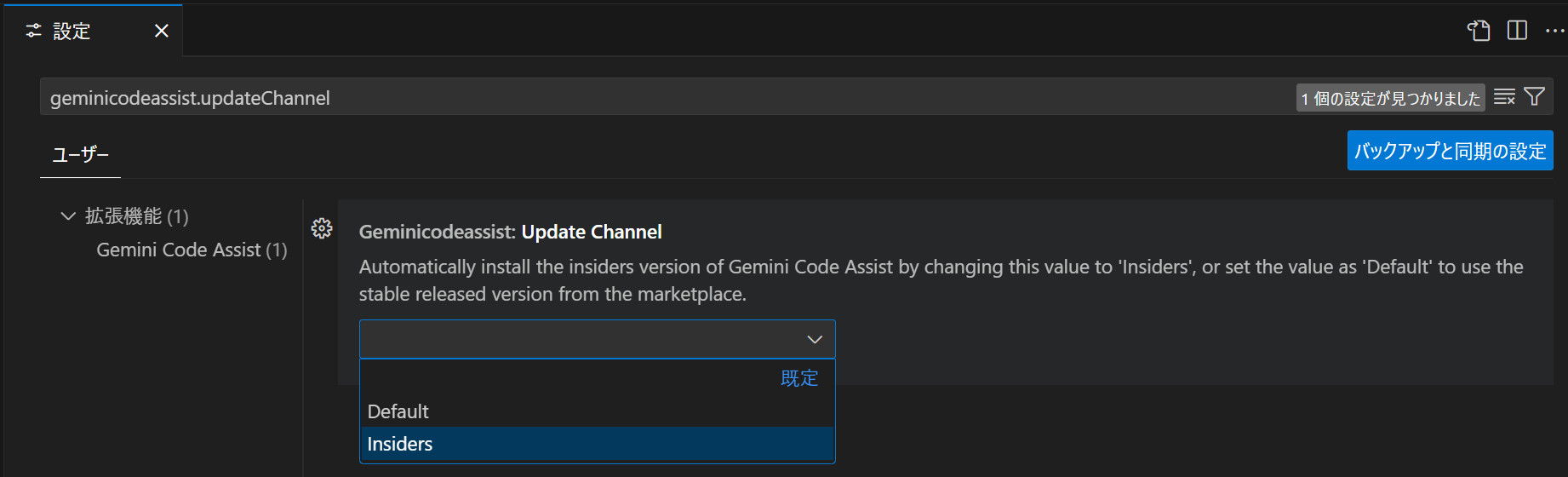Screen dimensions: 1568x477
Task: Click gear icon for Update Channel setting
Action: click(x=322, y=228)
